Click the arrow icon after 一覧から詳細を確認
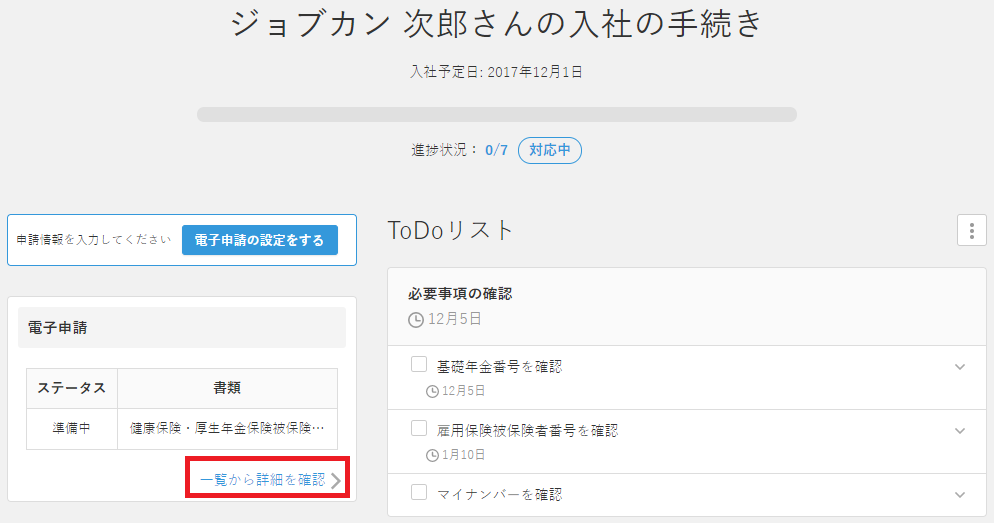994x523 pixels. pos(336,481)
